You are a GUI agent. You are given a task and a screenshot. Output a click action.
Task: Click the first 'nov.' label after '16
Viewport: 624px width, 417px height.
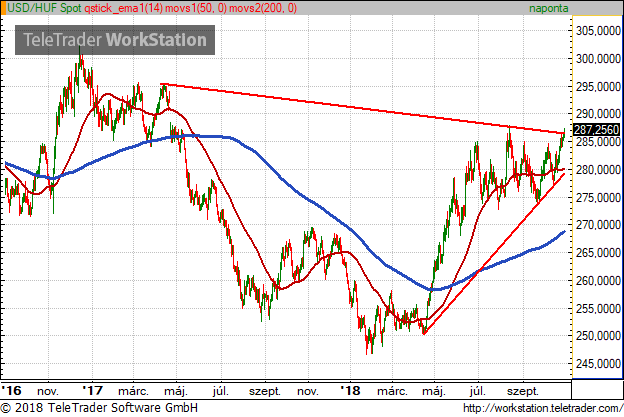(48, 392)
